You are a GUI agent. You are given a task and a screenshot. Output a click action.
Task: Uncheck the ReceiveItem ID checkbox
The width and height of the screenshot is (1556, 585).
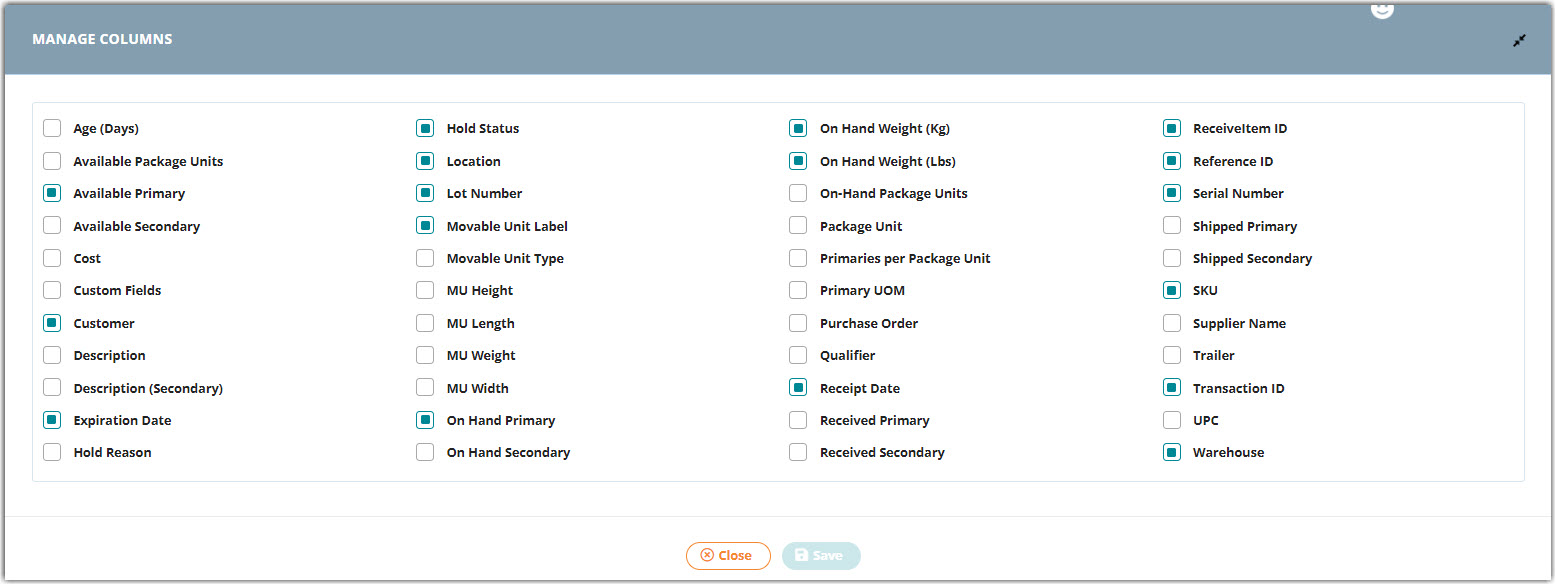tap(1172, 128)
